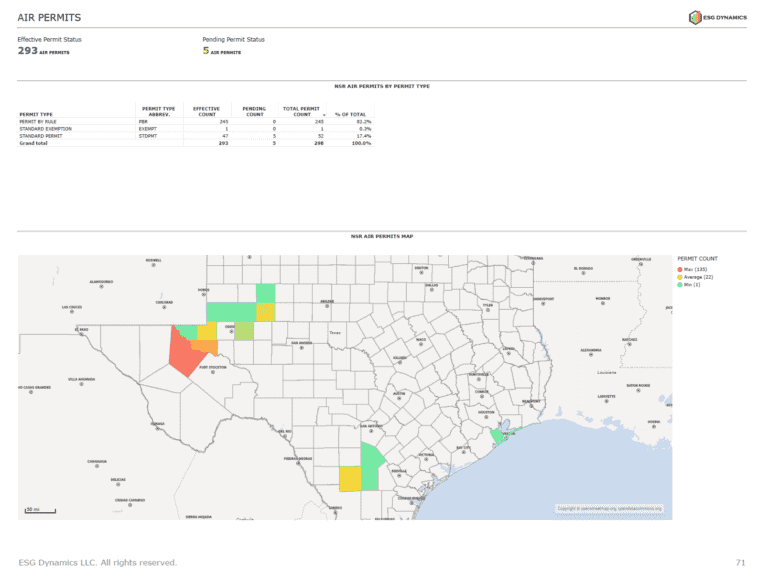Click the Effective Count column header

206,112
